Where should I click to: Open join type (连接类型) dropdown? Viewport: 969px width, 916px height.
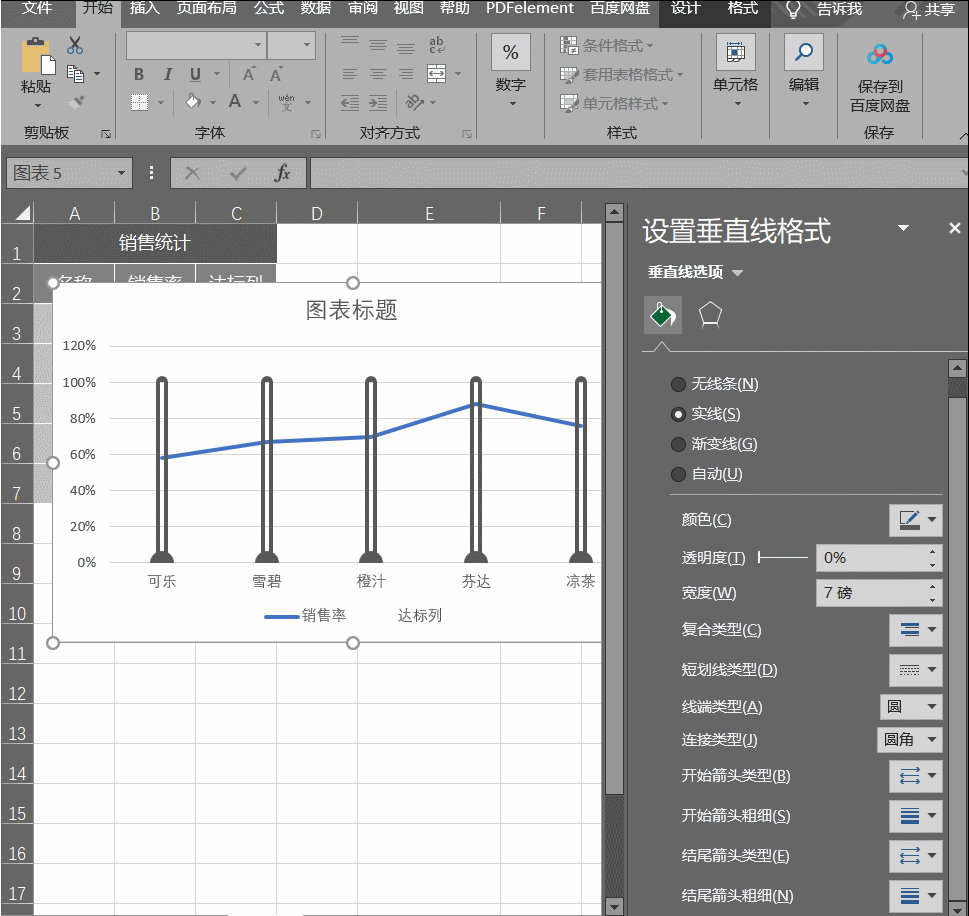(x=910, y=739)
